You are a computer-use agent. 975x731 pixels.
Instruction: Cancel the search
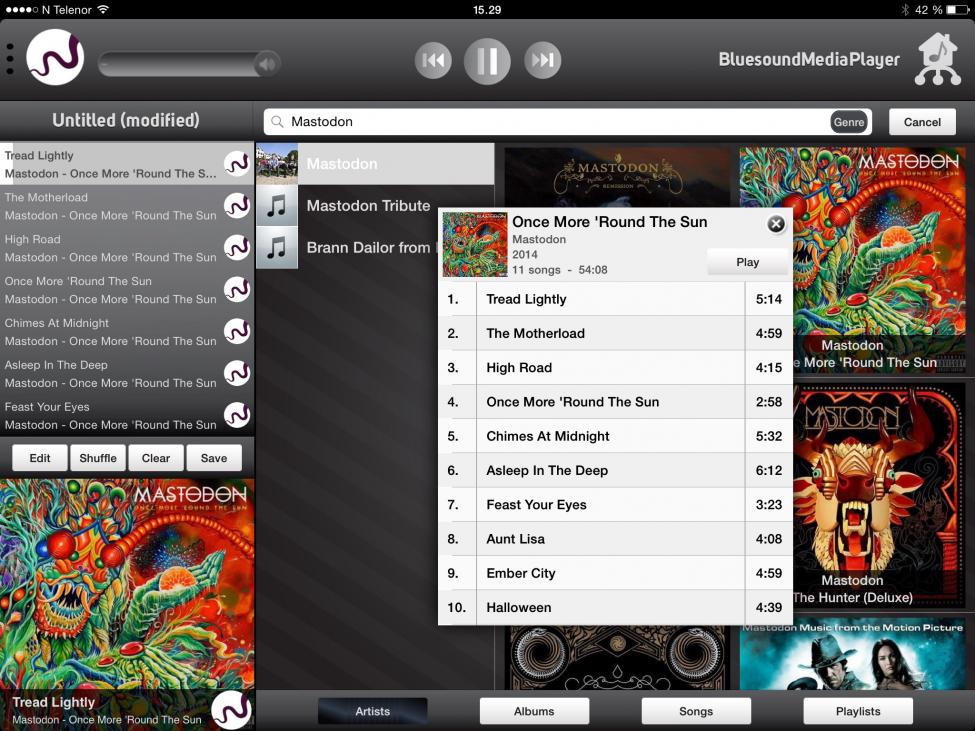[922, 122]
